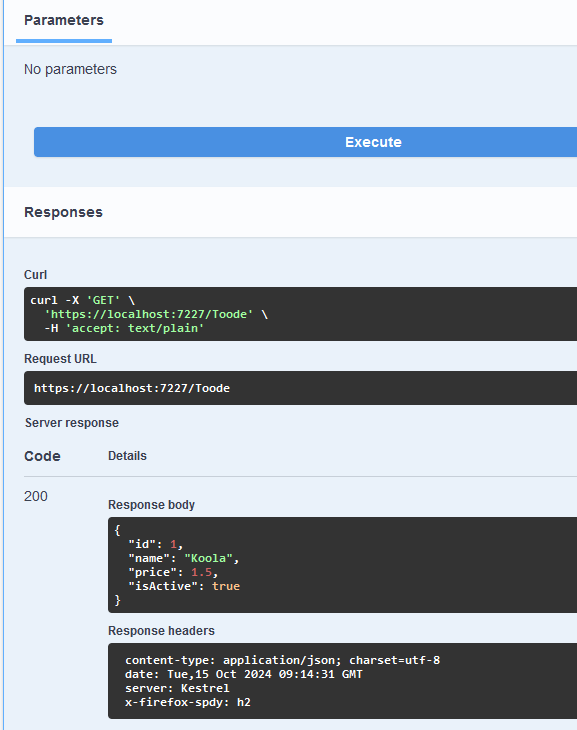
Task: Click the Code column header
Action: tap(42, 456)
